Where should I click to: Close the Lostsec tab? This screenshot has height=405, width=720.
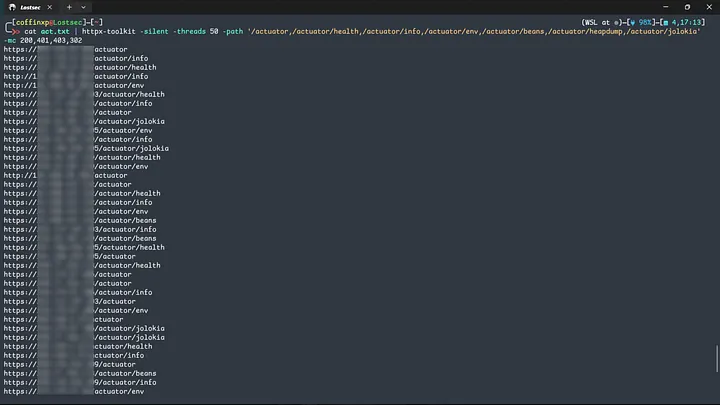pyautogui.click(x=50, y=7)
